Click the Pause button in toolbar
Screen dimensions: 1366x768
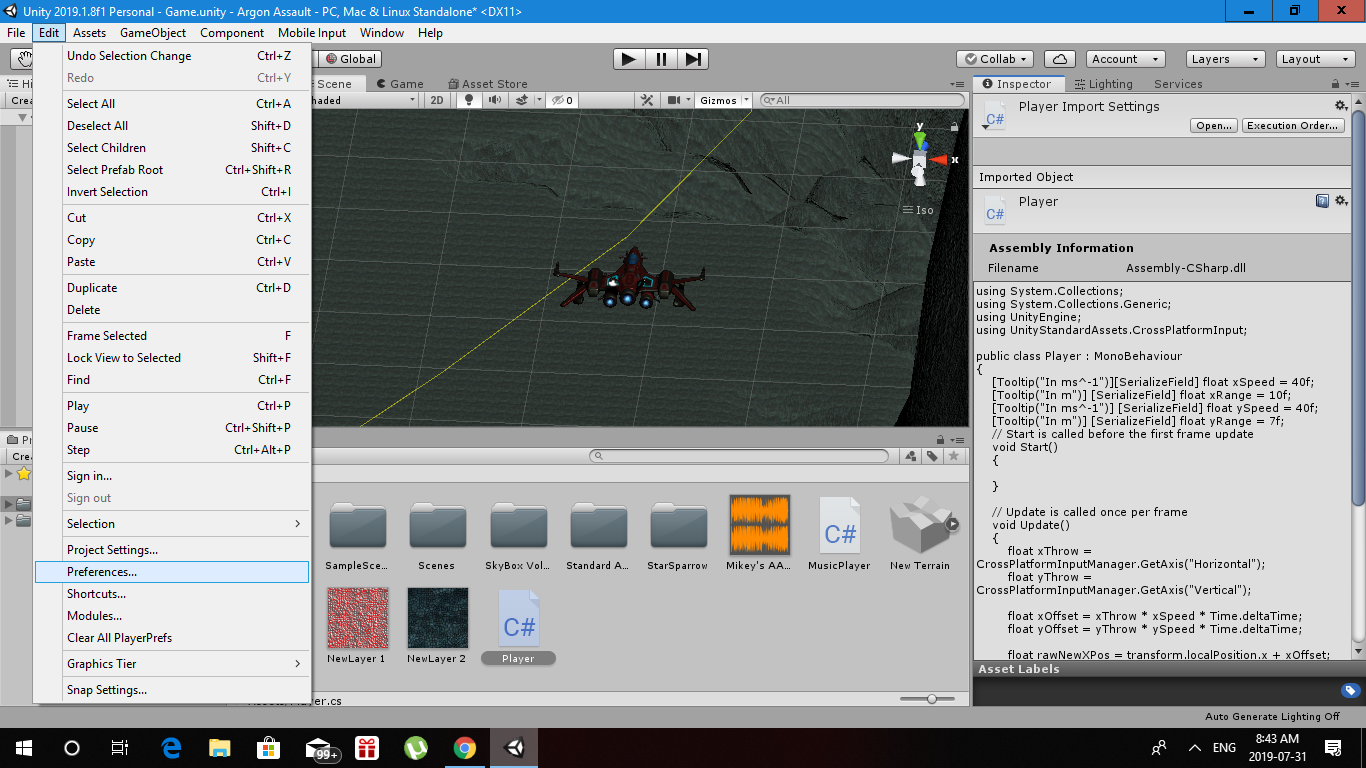[x=661, y=59]
